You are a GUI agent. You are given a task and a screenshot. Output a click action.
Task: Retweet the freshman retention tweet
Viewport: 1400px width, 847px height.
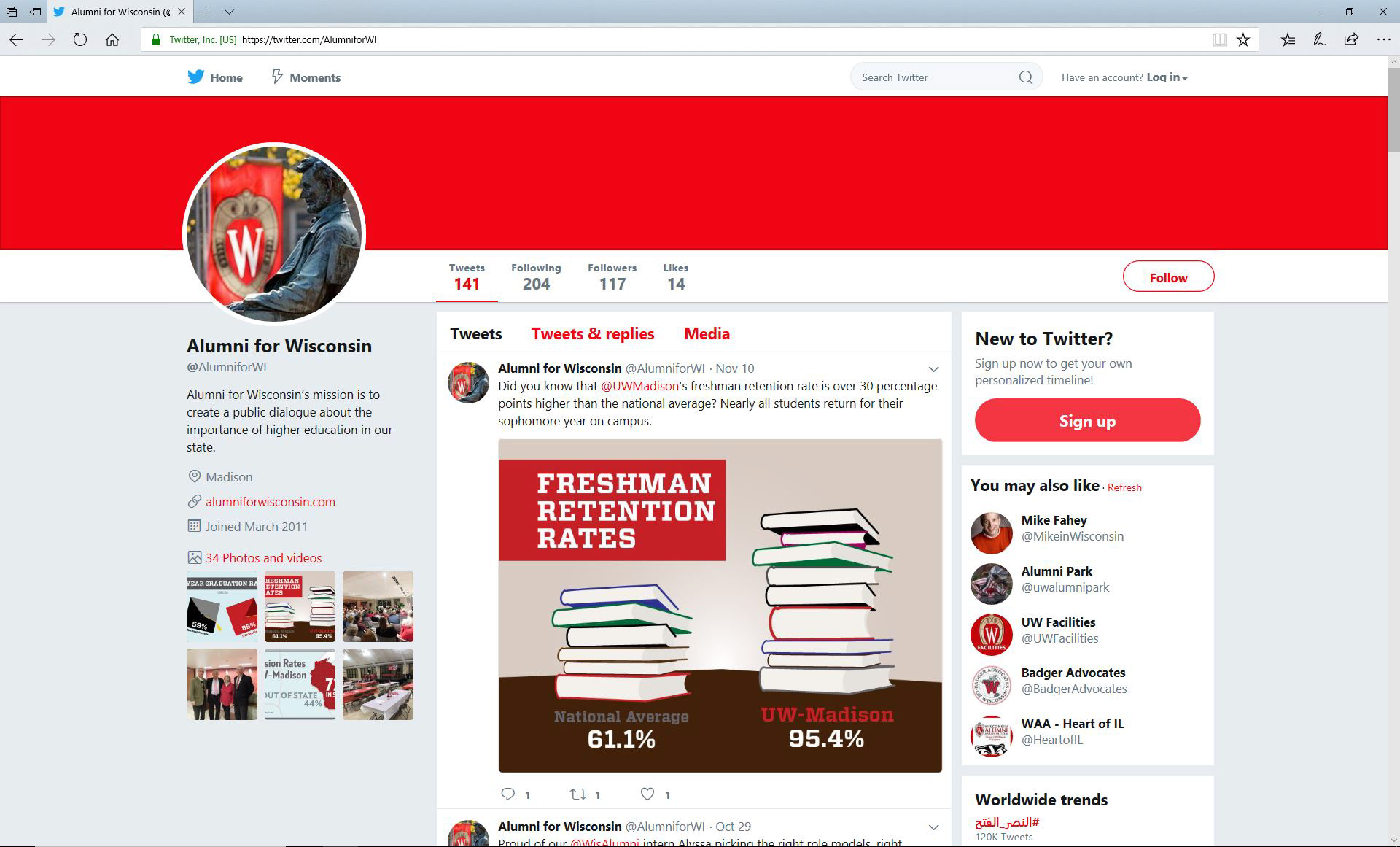[577, 794]
